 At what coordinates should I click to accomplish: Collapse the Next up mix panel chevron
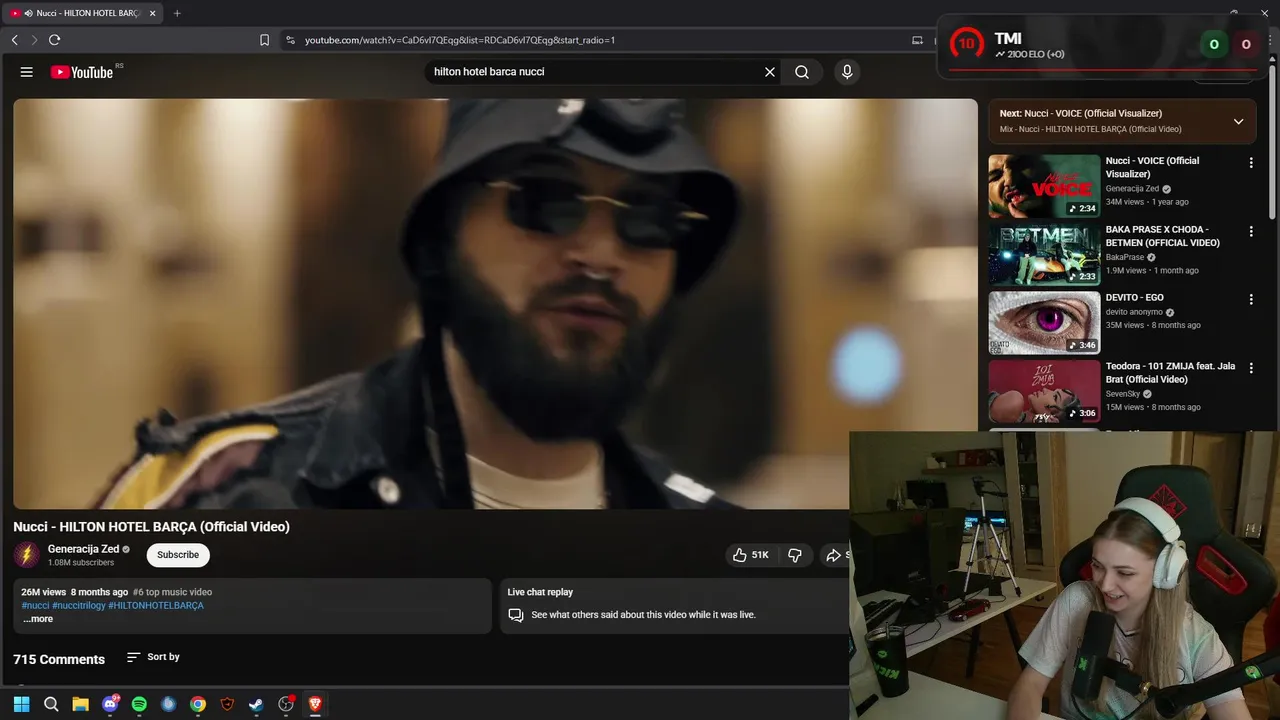(x=1238, y=121)
